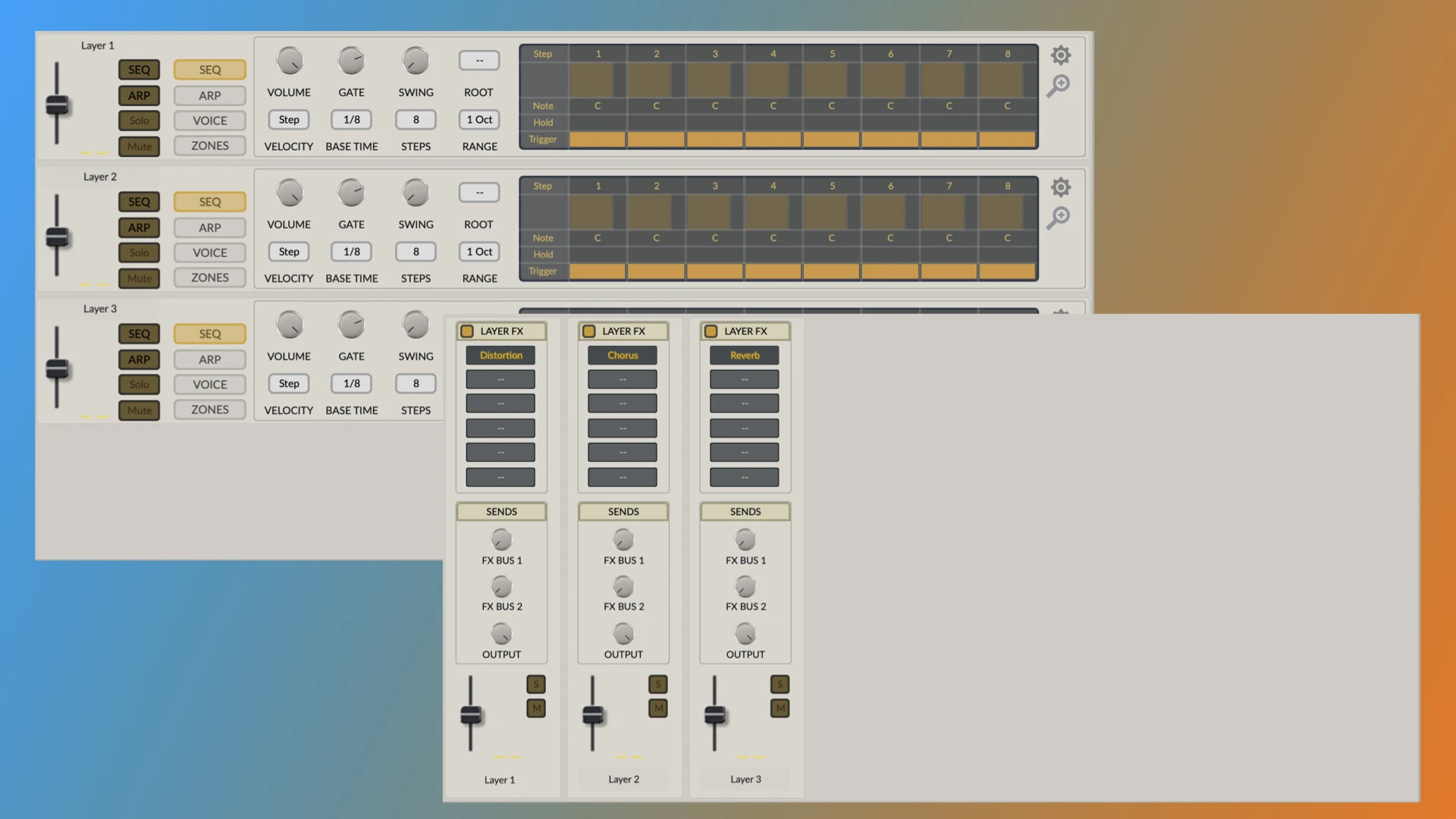
Task: Open Layer 2 sequencer settings gear
Action: tap(1060, 187)
